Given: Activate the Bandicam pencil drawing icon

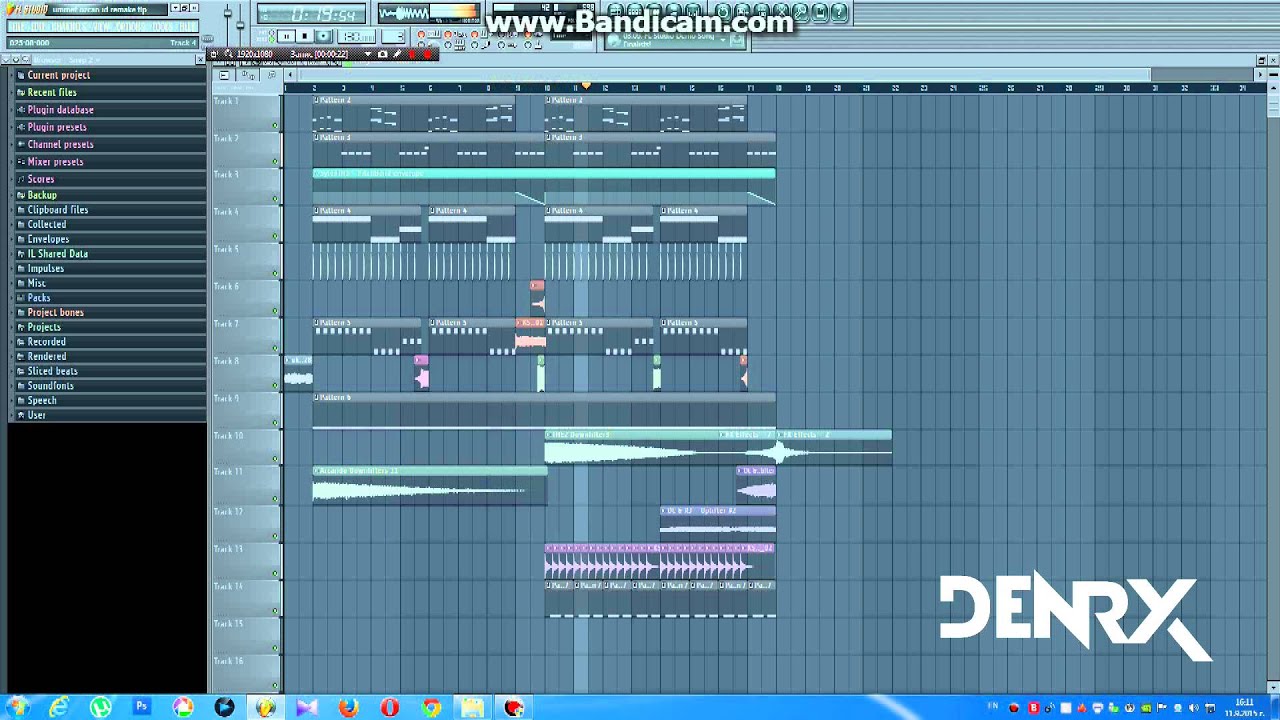Looking at the screenshot, I should tap(396, 54).
